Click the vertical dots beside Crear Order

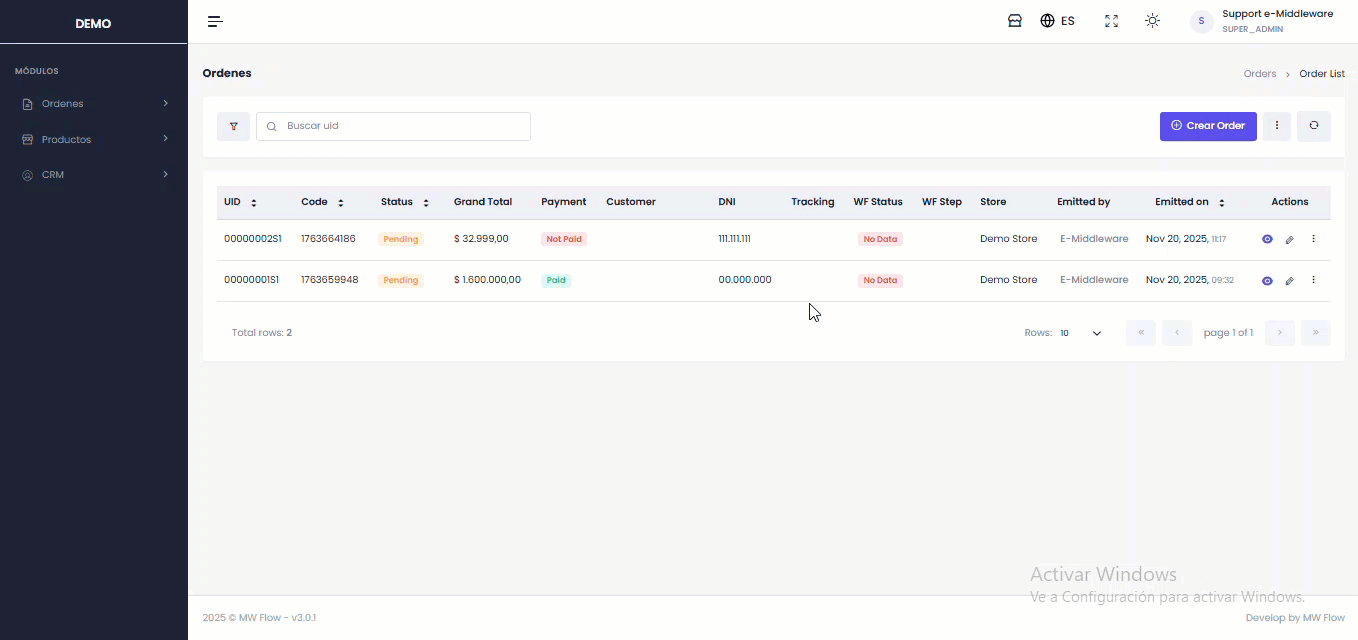point(1276,126)
